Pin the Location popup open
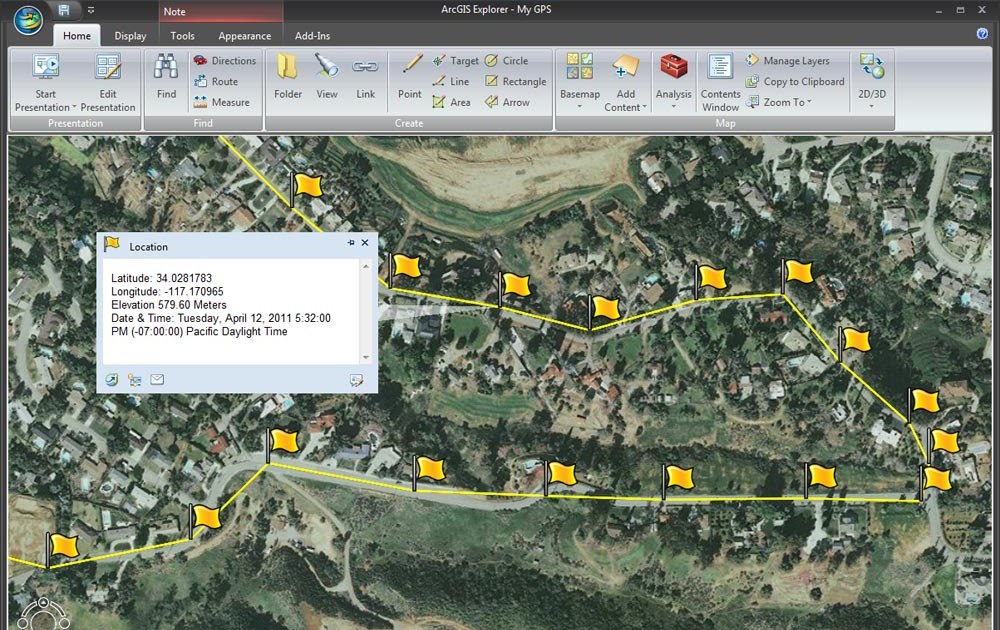Screen dimensions: 1000x630 [350, 243]
